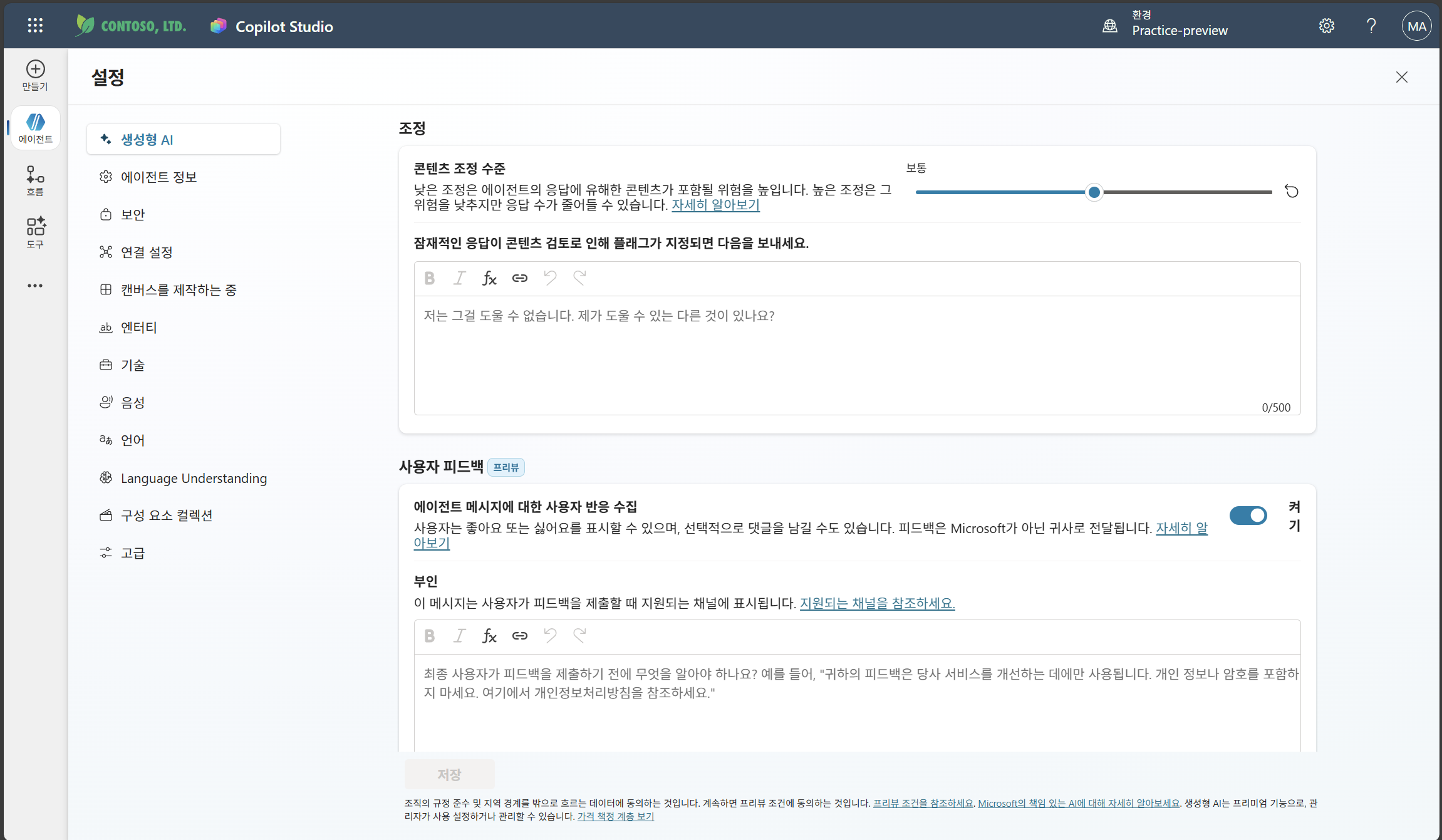Insert link in the moderation message editor
Viewport: 1442px width, 840px height.
click(519, 278)
